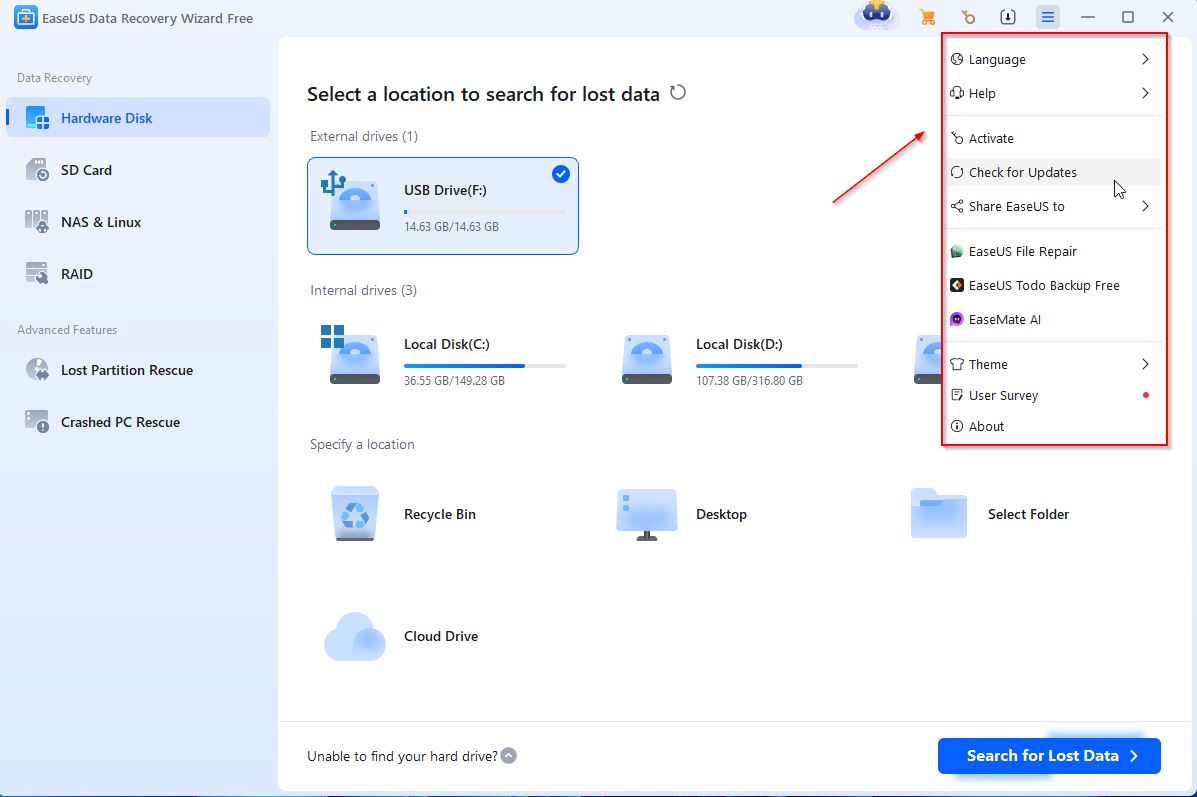Open the Theme menu entry label
This screenshot has height=797, width=1197.
[988, 364]
